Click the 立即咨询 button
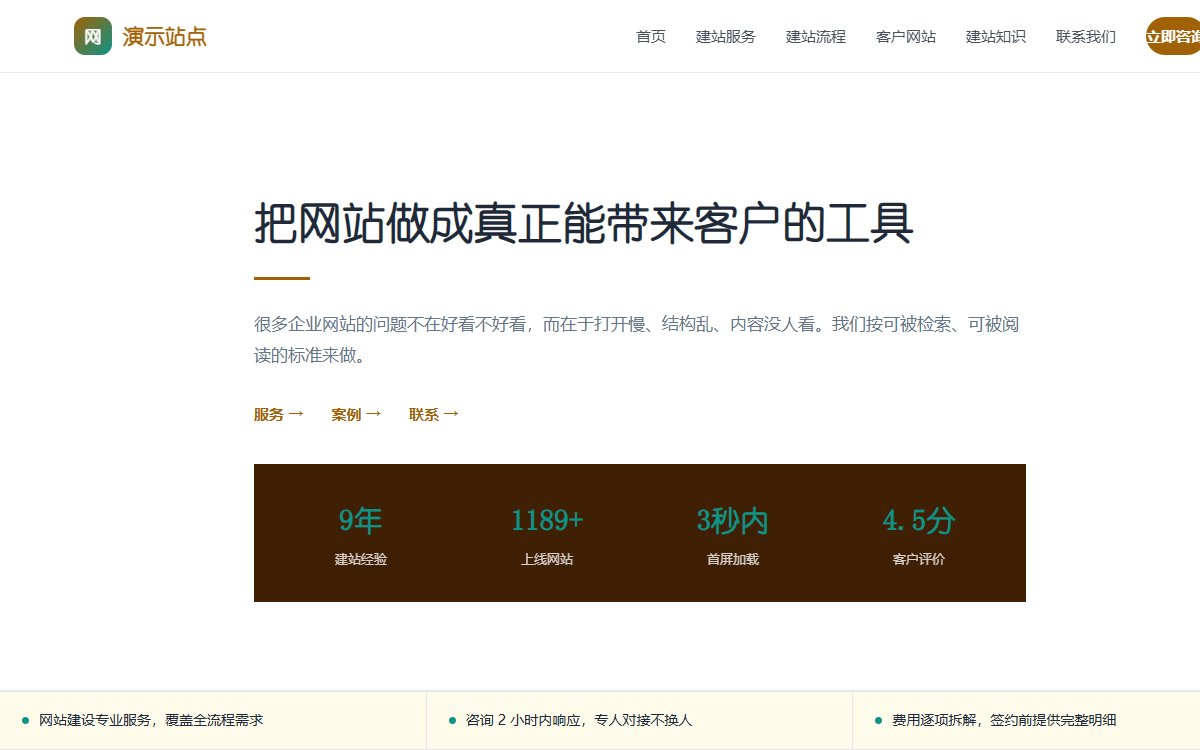This screenshot has width=1200, height=750. [1173, 37]
